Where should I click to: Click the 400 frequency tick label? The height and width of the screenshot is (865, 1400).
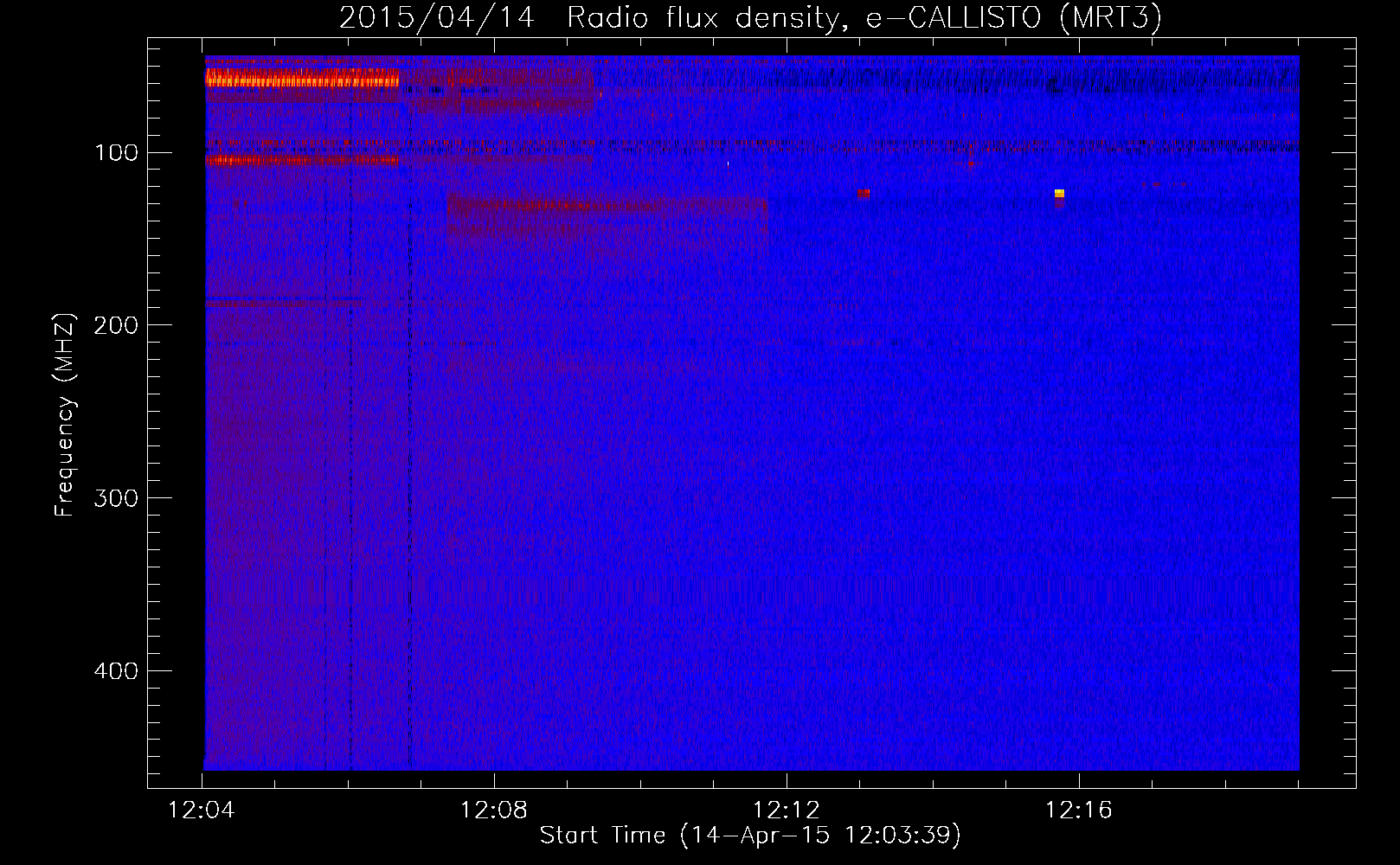116,671
